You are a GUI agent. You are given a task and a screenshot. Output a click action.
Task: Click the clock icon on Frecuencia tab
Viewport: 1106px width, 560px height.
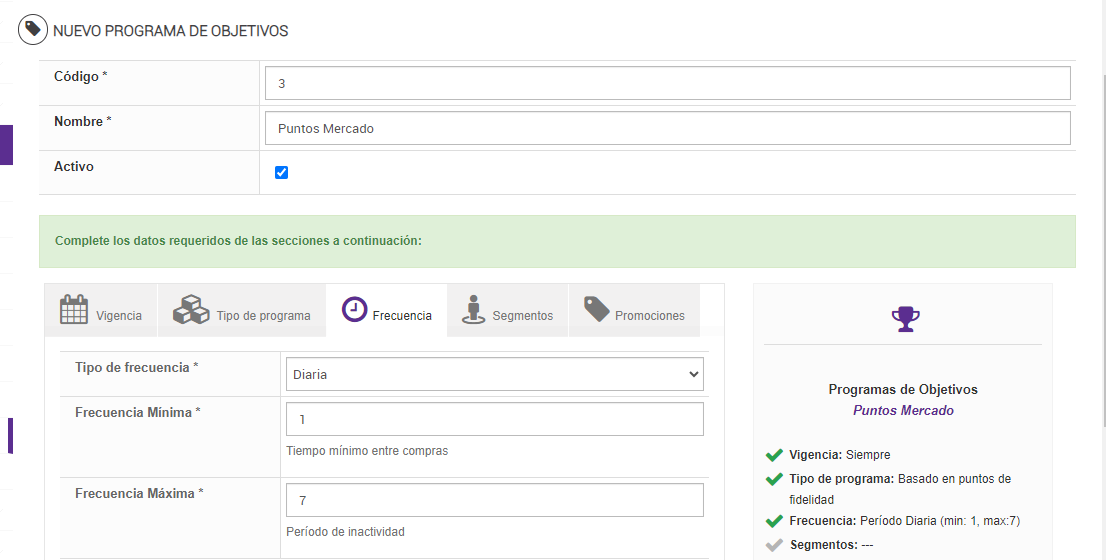(x=354, y=310)
